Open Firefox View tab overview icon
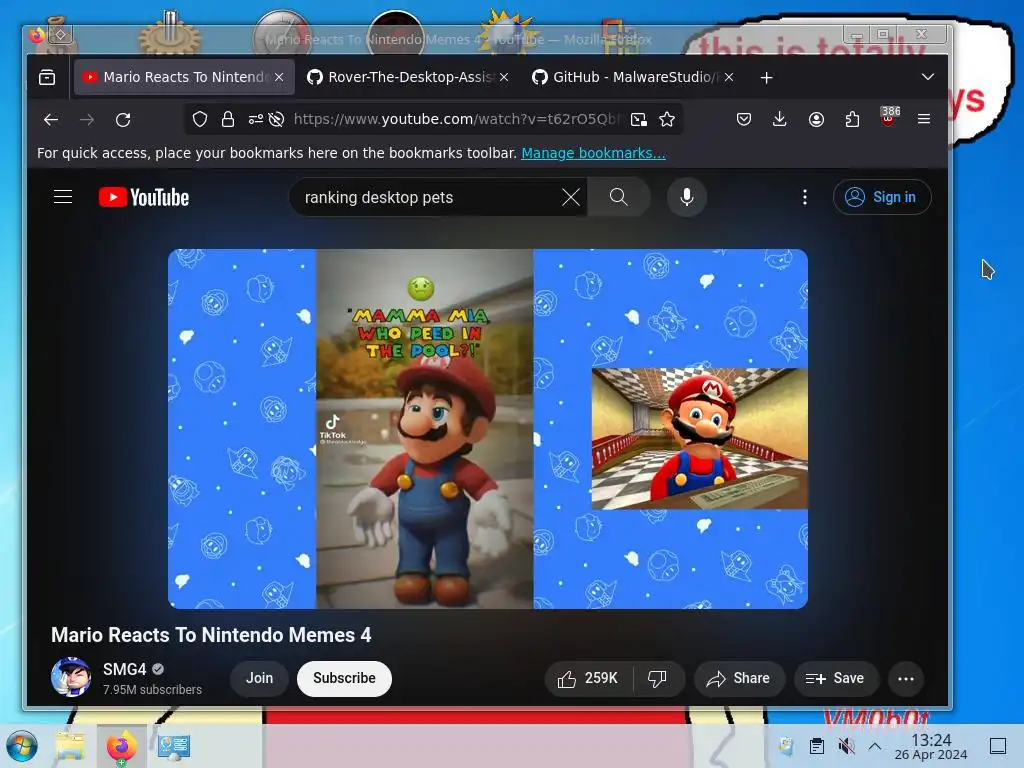Viewport: 1024px width, 768px height. 47,77
